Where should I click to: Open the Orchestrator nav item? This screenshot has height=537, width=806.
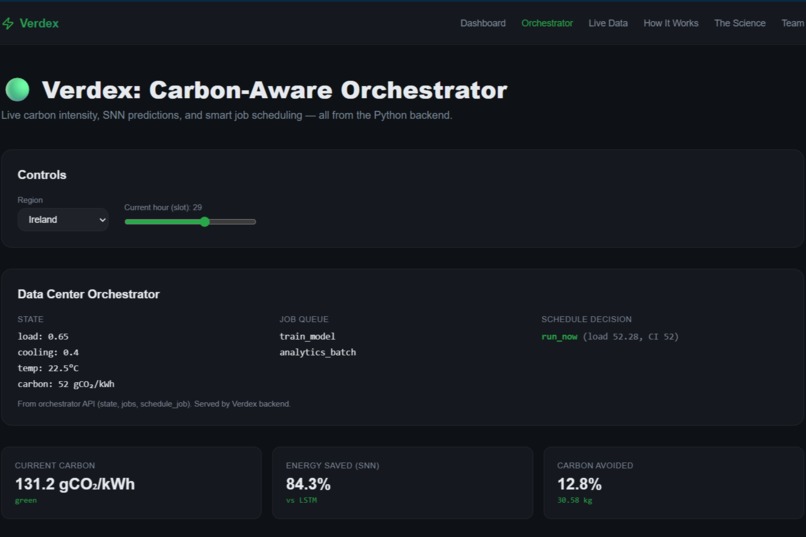pos(547,23)
